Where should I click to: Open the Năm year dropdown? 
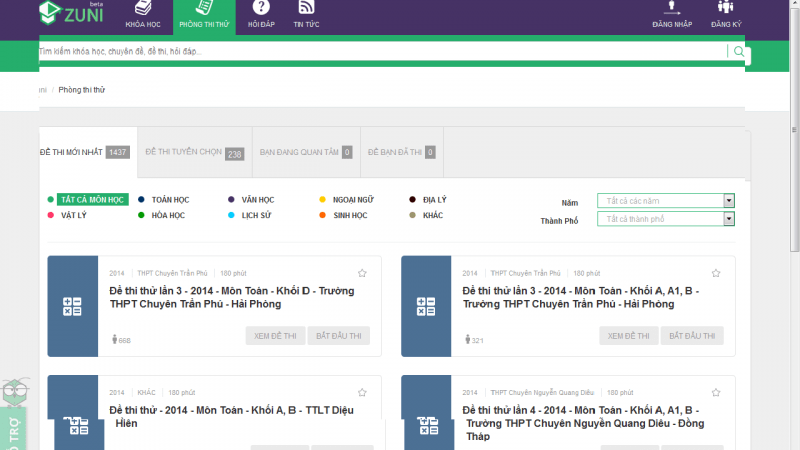(666, 201)
